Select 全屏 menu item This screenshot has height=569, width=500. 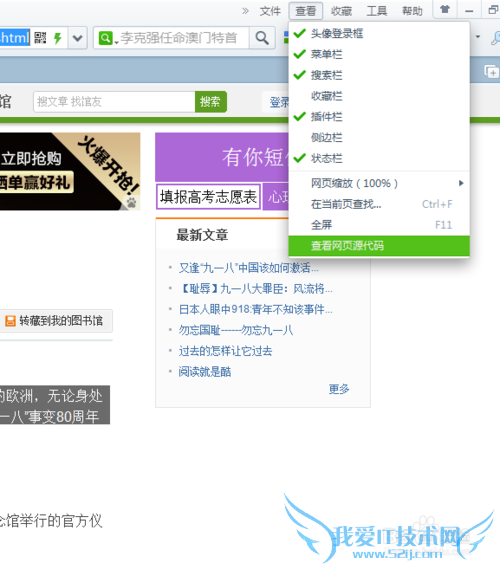pos(379,225)
